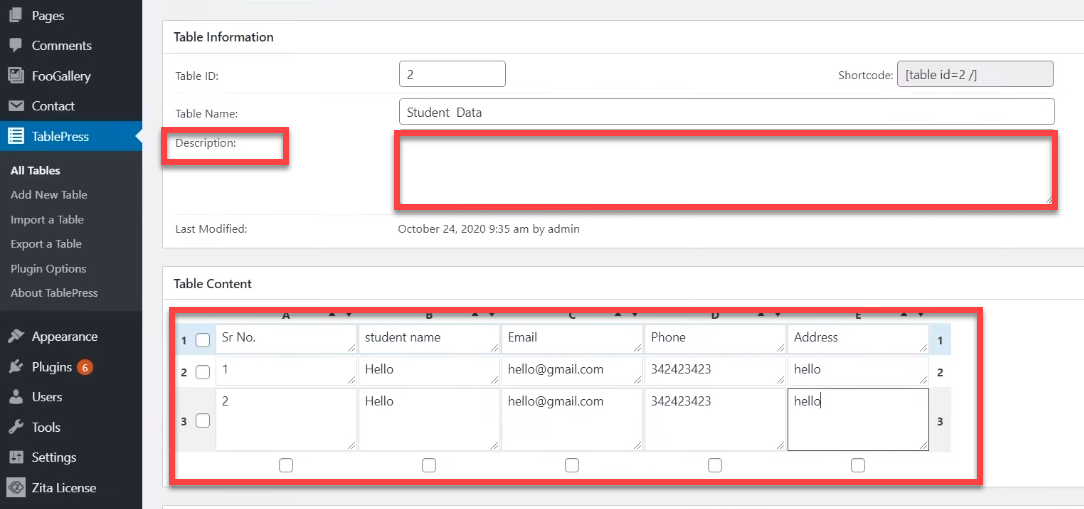Click 'October 24, 2020 9:35 am by admin' text
Viewport: 1084px width, 509px height.
(x=489, y=228)
